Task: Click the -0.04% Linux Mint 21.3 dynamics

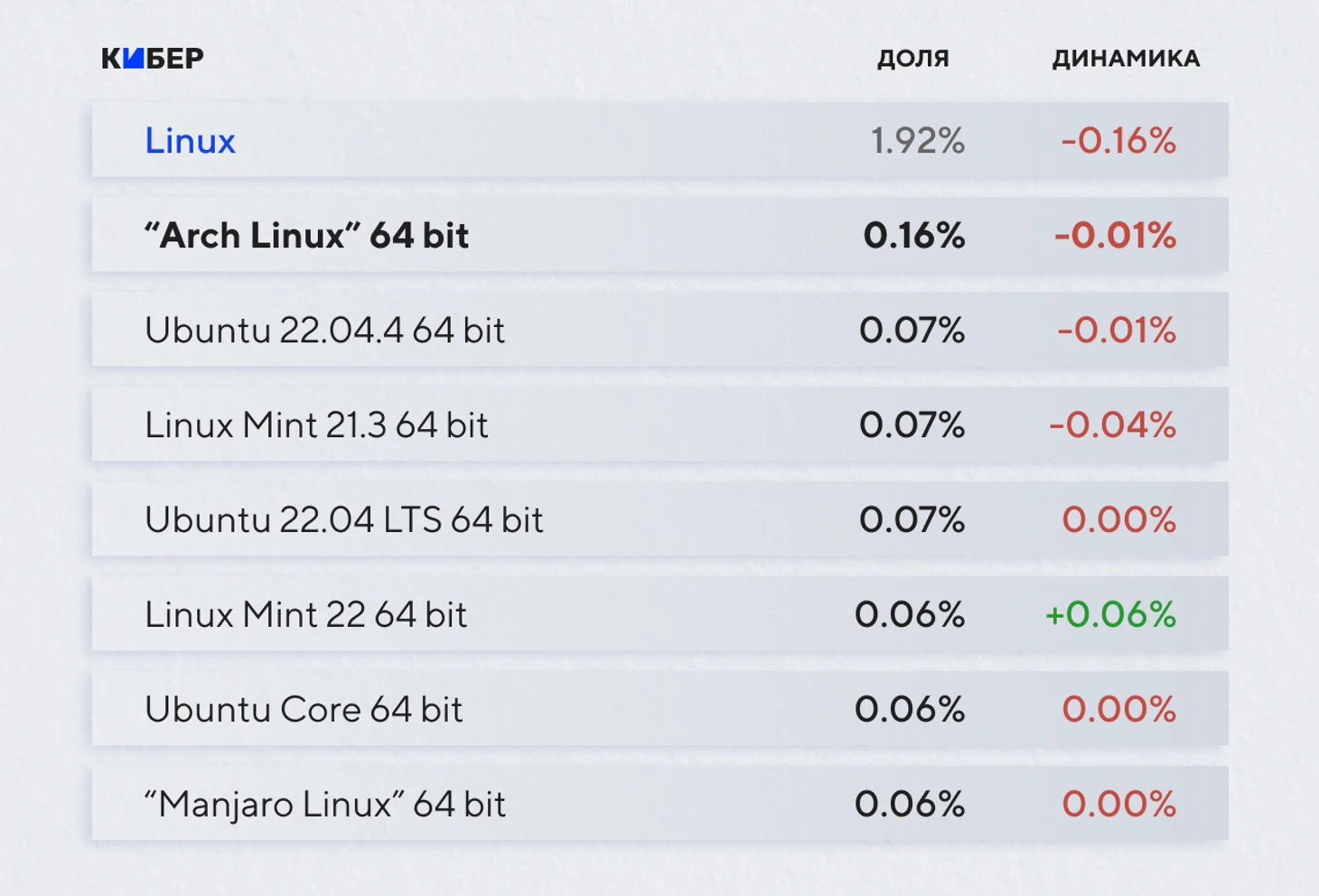Action: pos(1112,425)
